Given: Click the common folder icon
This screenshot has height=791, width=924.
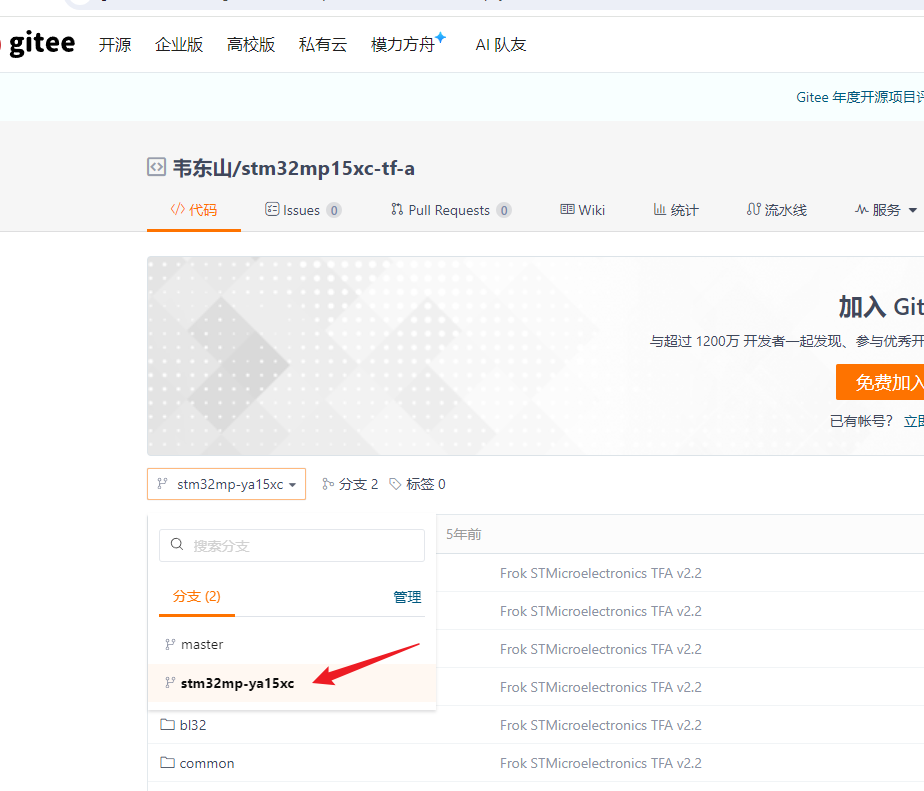Looking at the screenshot, I should (168, 763).
